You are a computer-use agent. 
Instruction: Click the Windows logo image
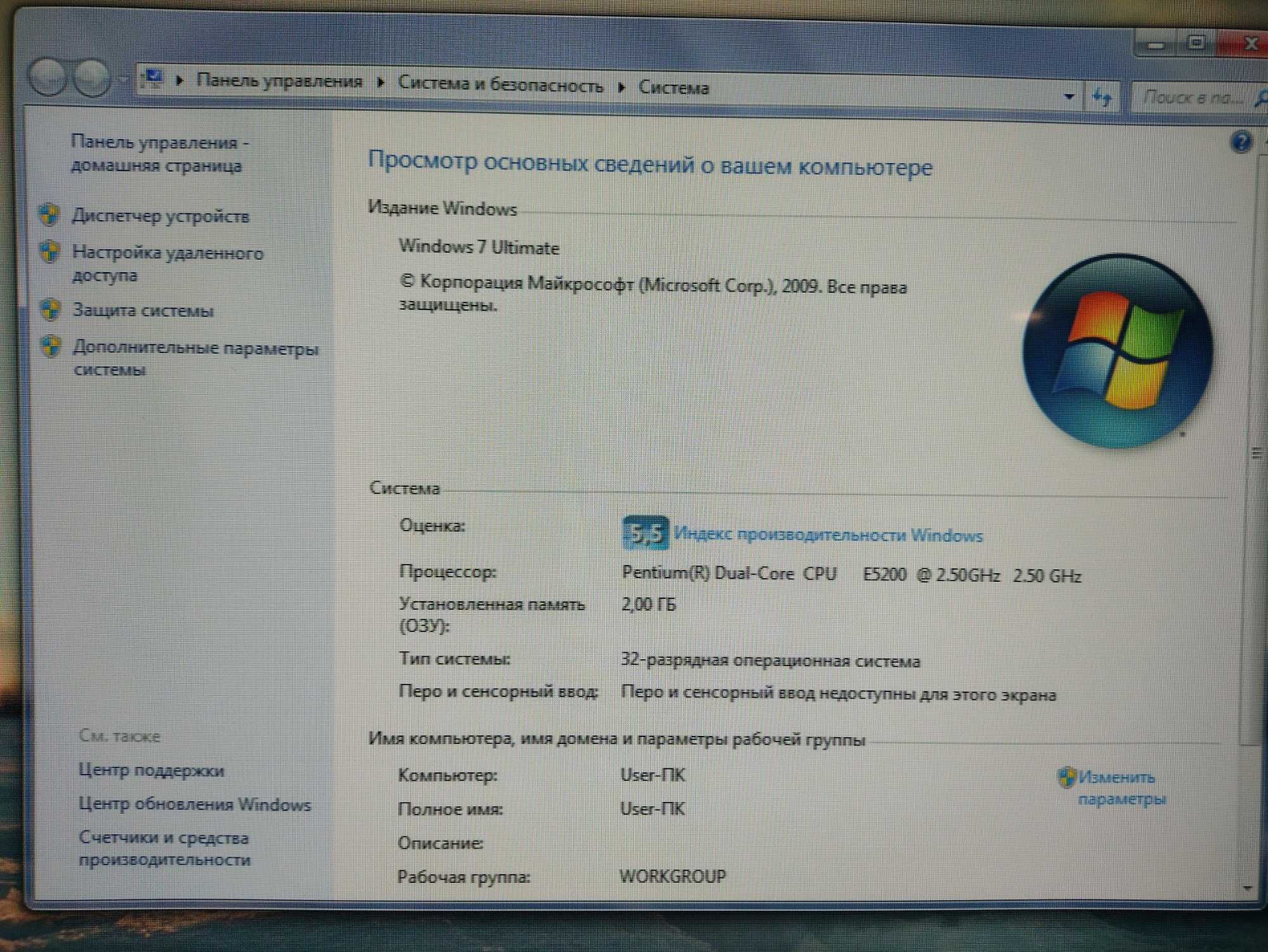(x=1117, y=351)
